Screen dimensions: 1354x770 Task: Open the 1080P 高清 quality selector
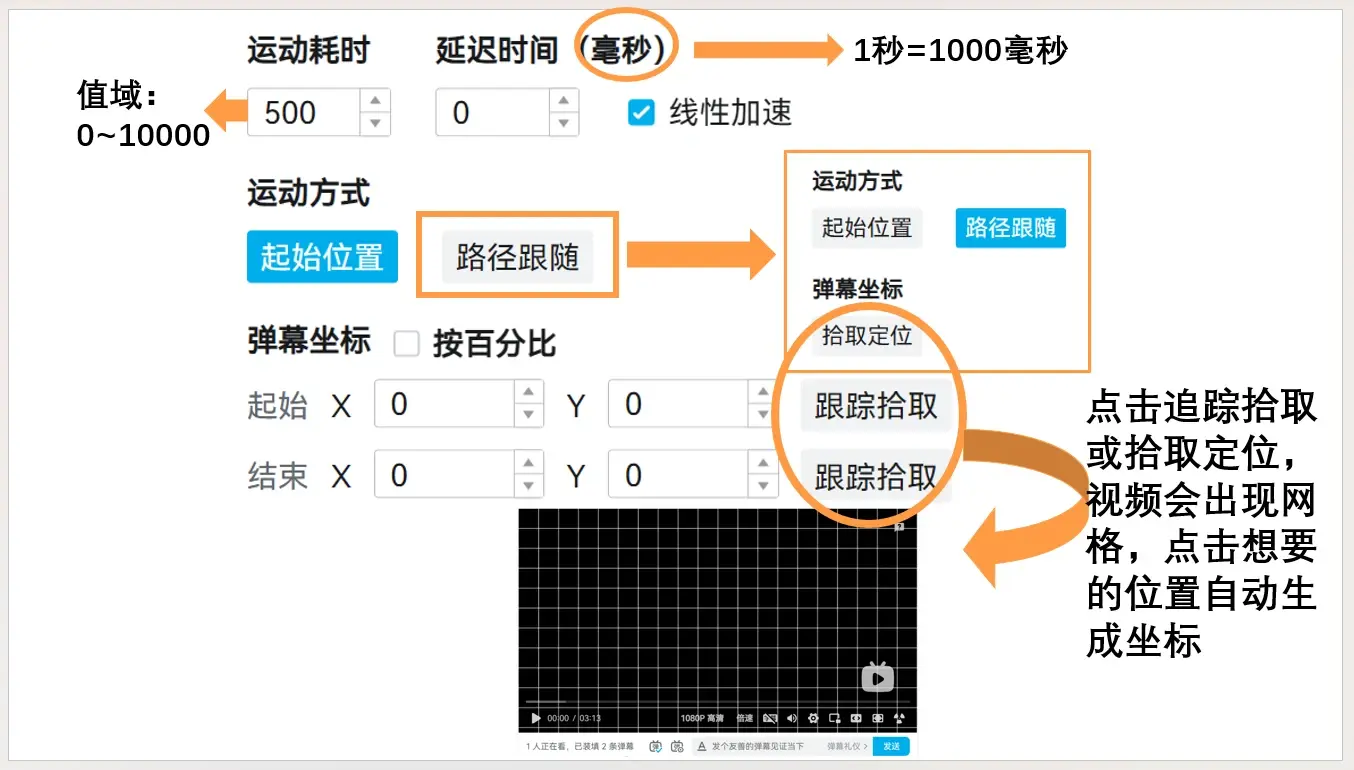coord(701,718)
